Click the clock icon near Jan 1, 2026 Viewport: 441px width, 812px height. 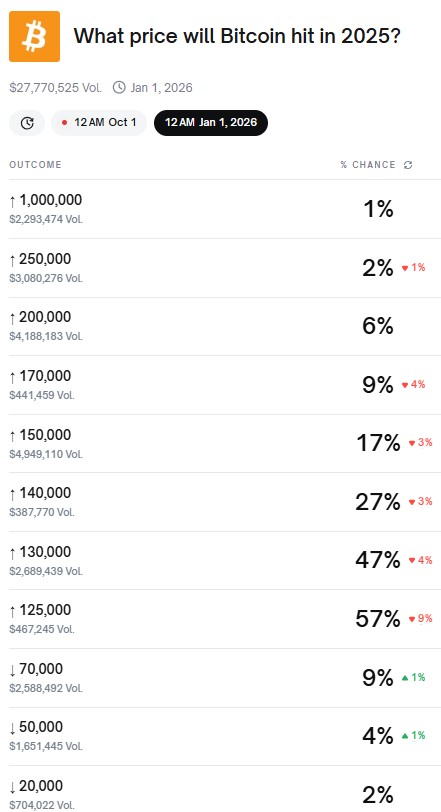point(119,88)
